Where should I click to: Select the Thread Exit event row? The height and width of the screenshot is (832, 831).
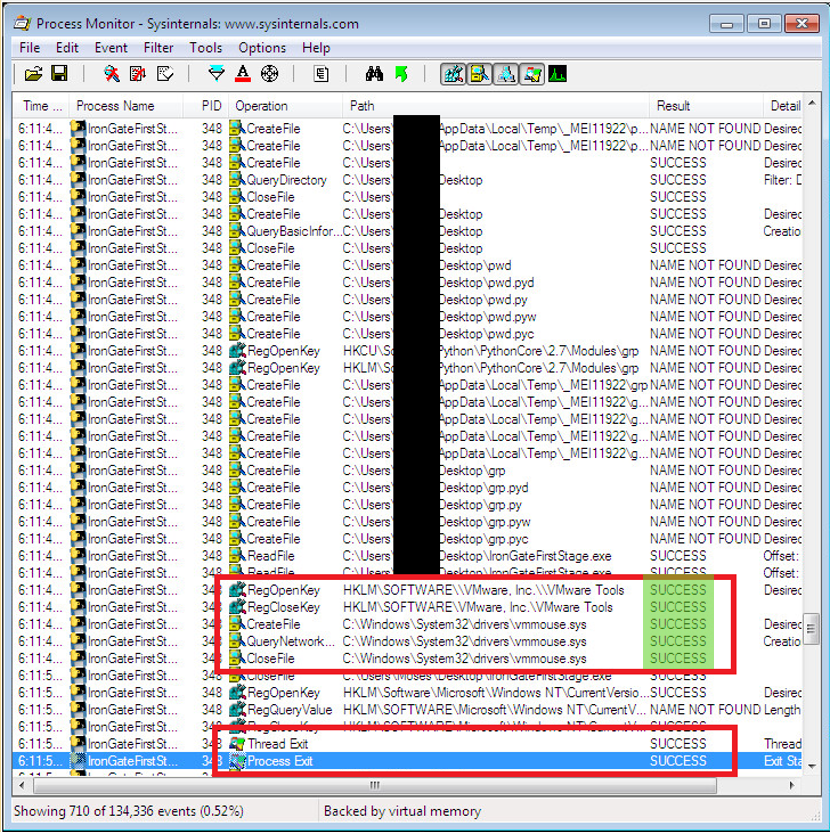pos(408,743)
